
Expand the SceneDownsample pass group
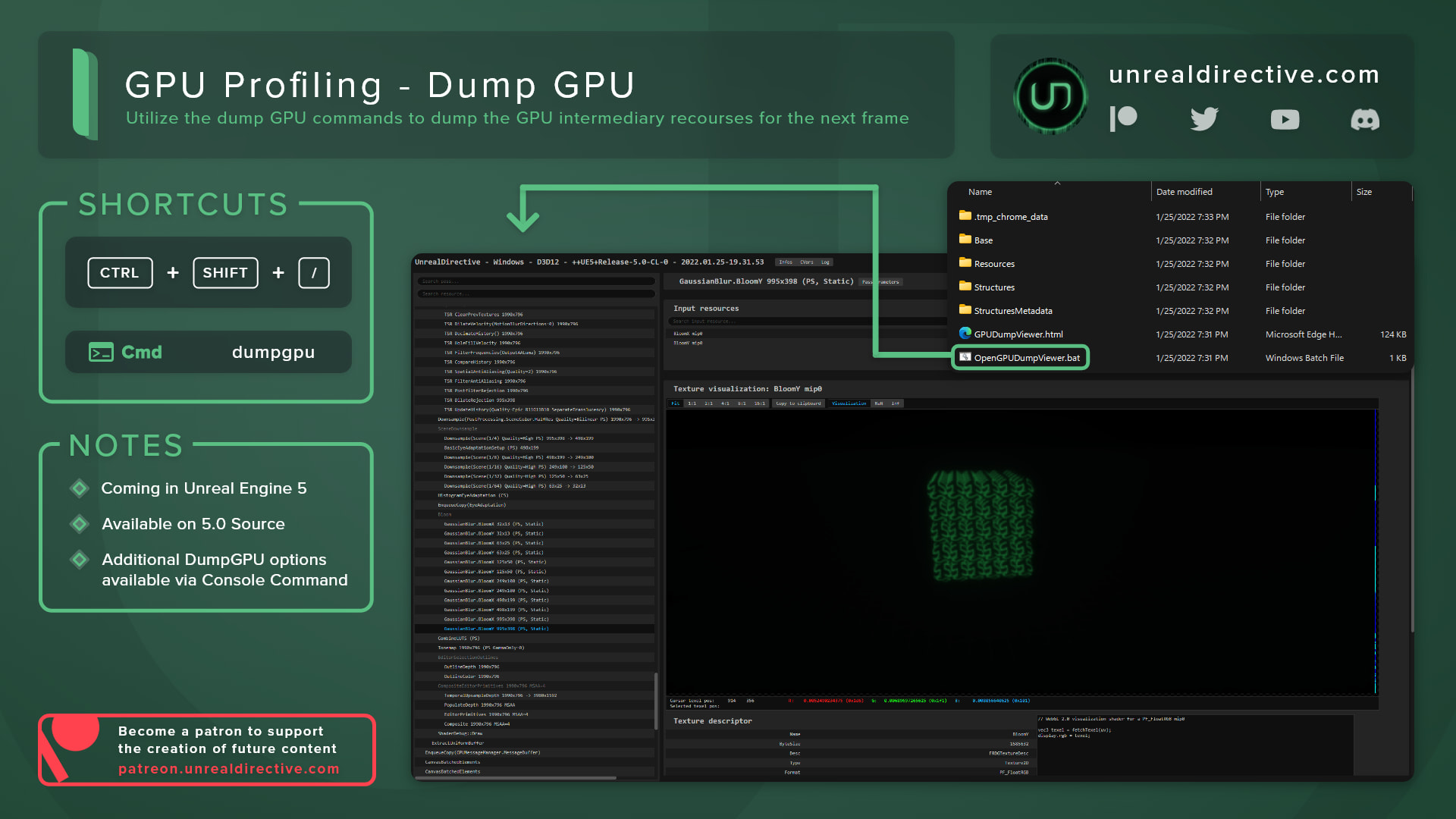click(457, 428)
